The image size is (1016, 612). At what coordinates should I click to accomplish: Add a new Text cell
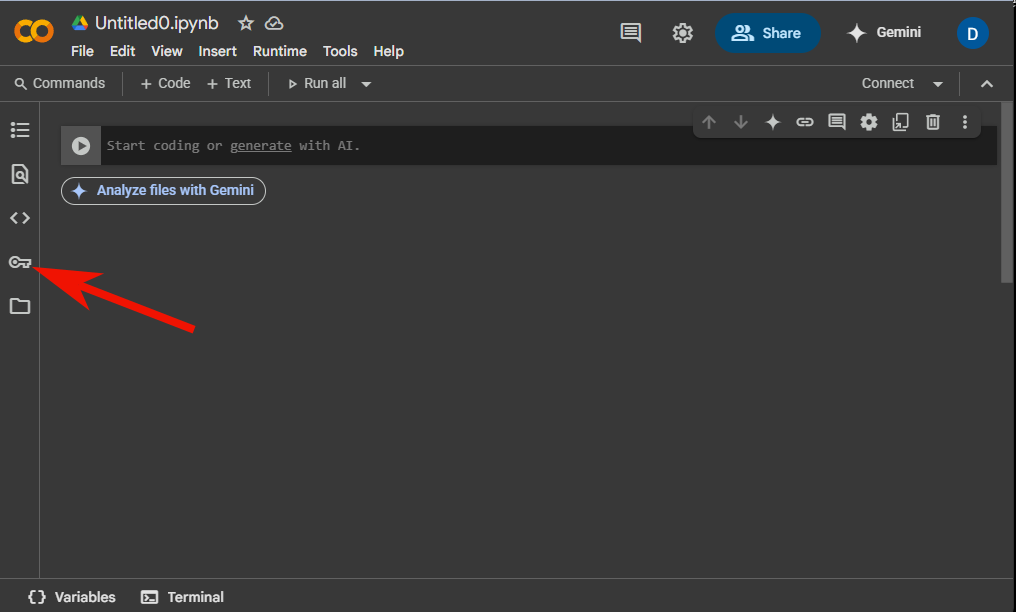(x=229, y=84)
